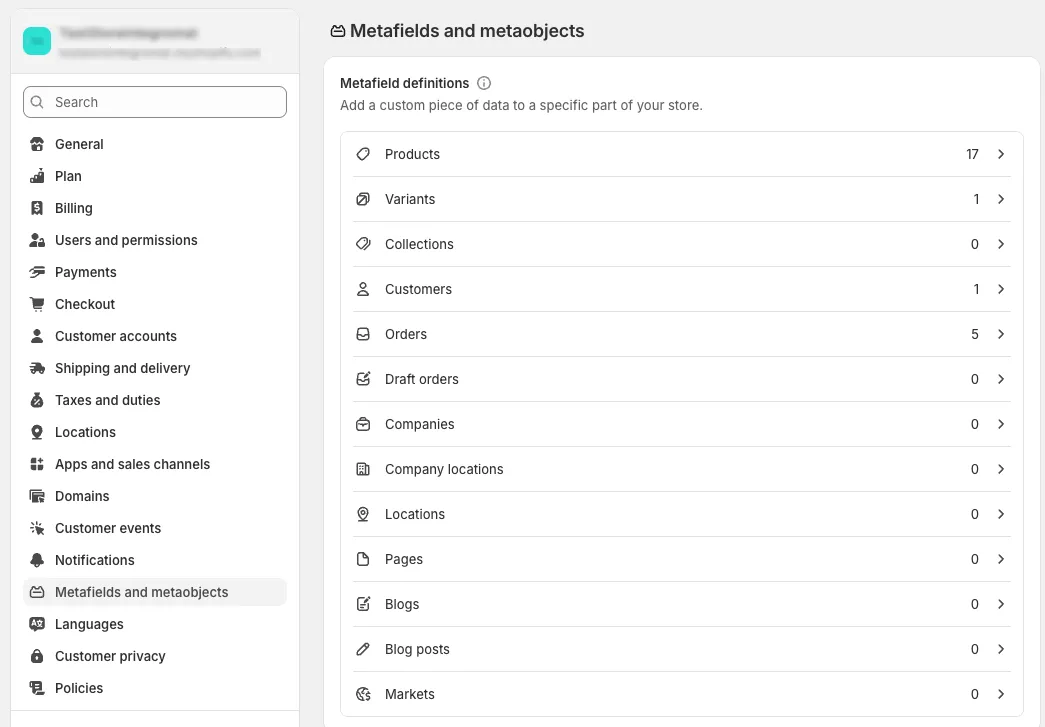Click the Variants icon in definitions list
This screenshot has height=727, width=1045.
[x=363, y=199]
